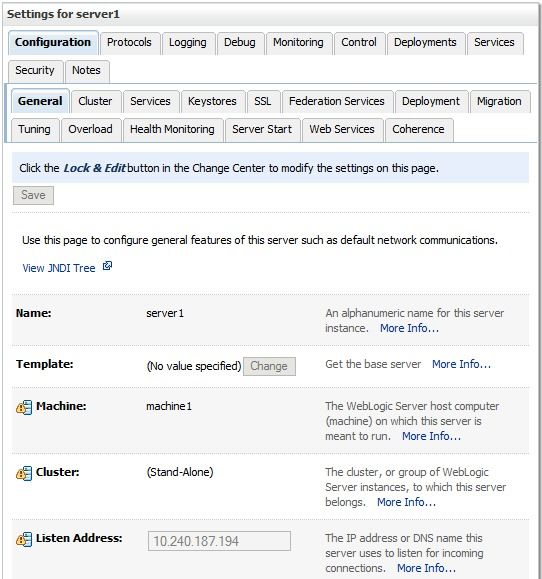Open the Health Monitoring subtab
The width and height of the screenshot is (542, 579).
point(172,130)
